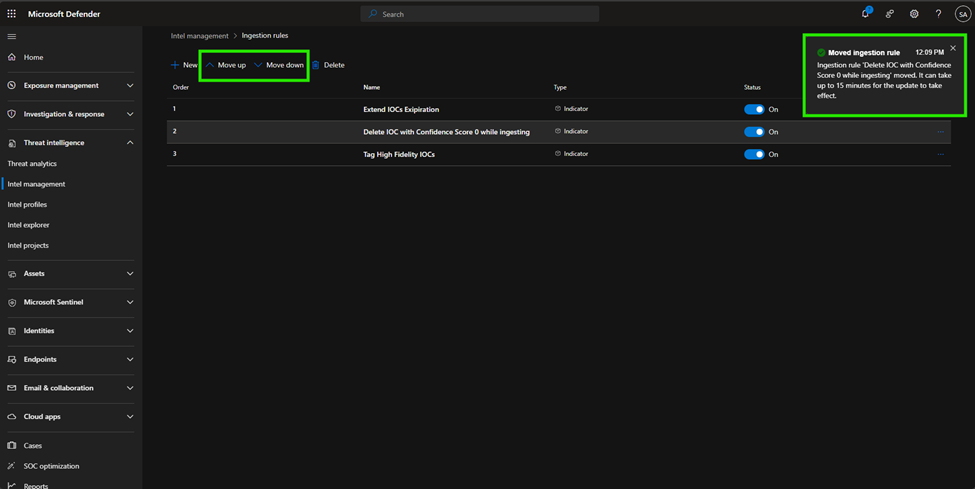The height and width of the screenshot is (489, 975).
Task: Click the Email & collaboration envelope icon
Action: tap(11, 388)
